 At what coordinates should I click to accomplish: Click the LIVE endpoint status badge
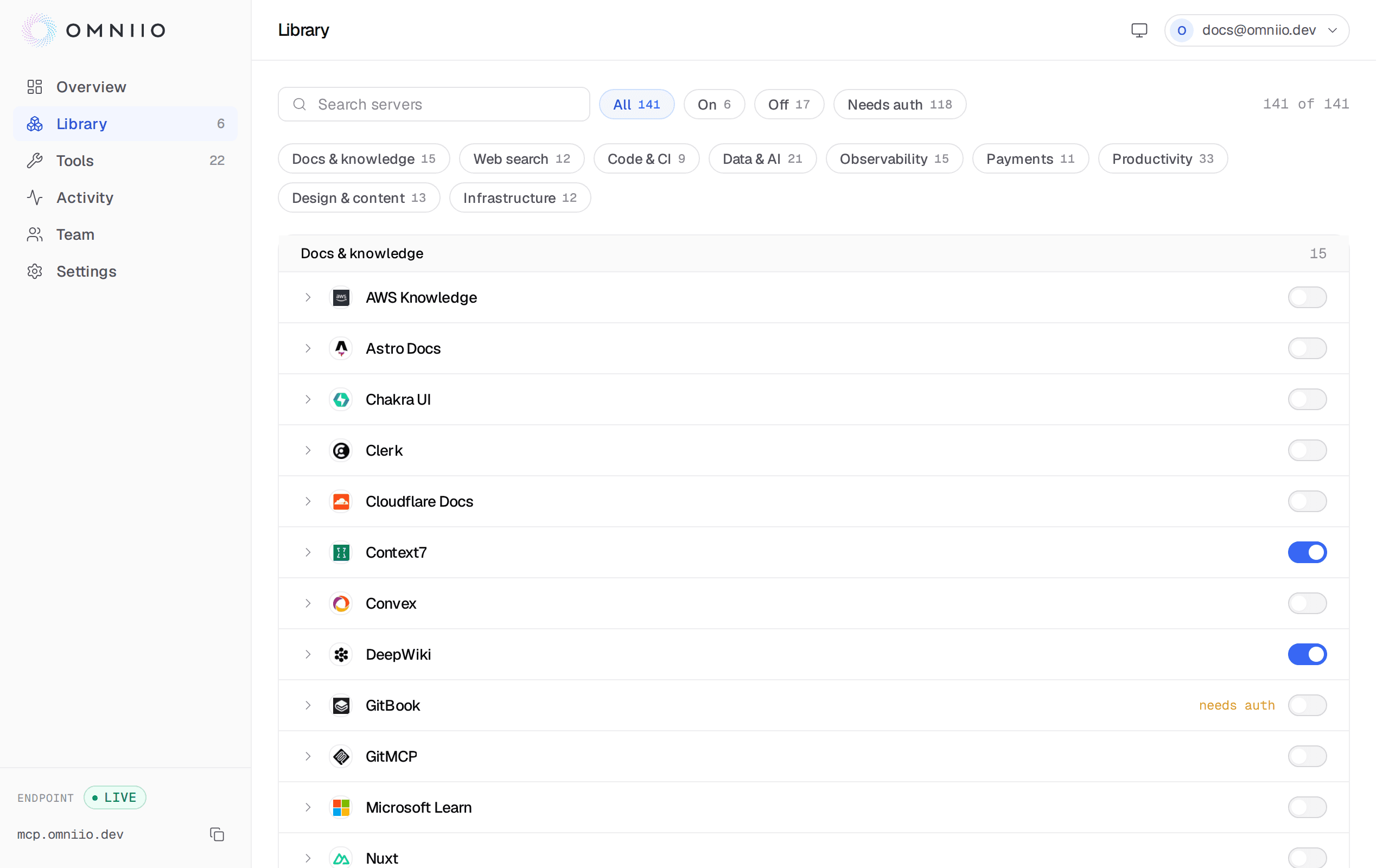click(x=115, y=797)
